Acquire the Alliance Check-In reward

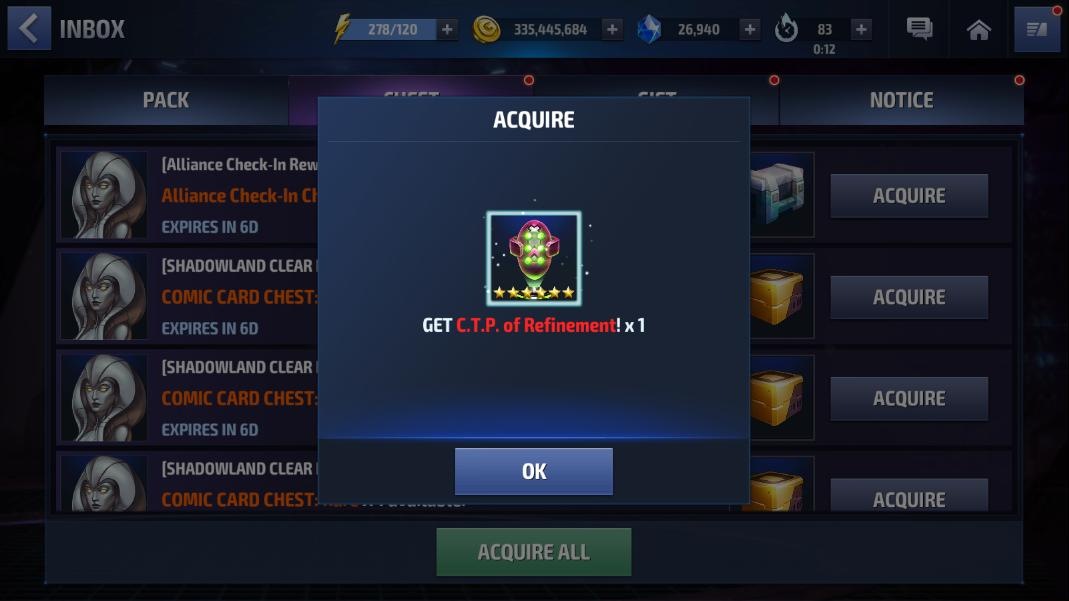(909, 196)
